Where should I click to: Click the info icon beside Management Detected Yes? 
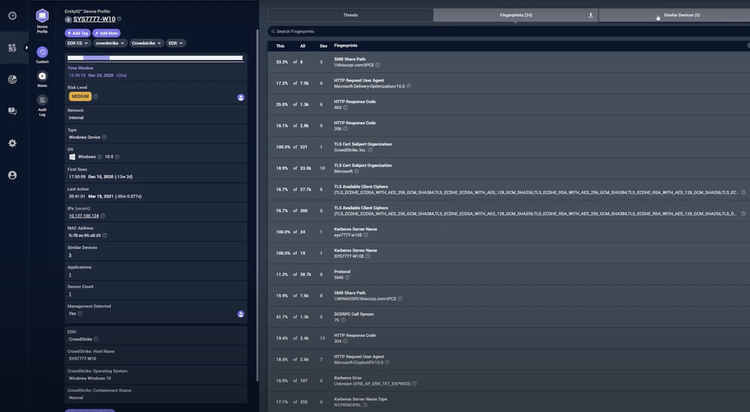(80, 313)
